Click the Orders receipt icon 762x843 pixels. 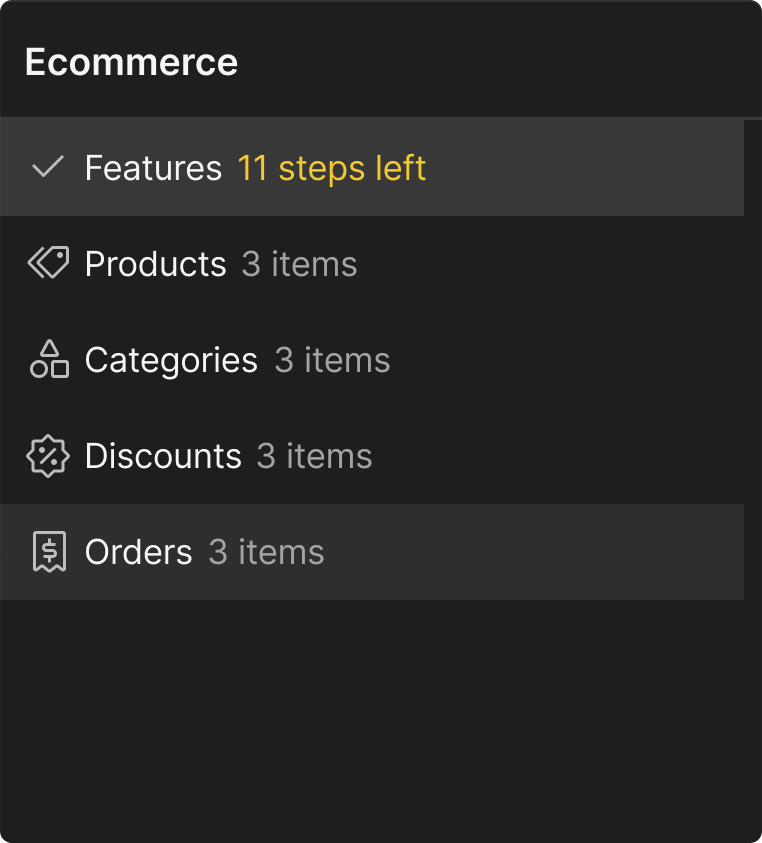[x=48, y=552]
